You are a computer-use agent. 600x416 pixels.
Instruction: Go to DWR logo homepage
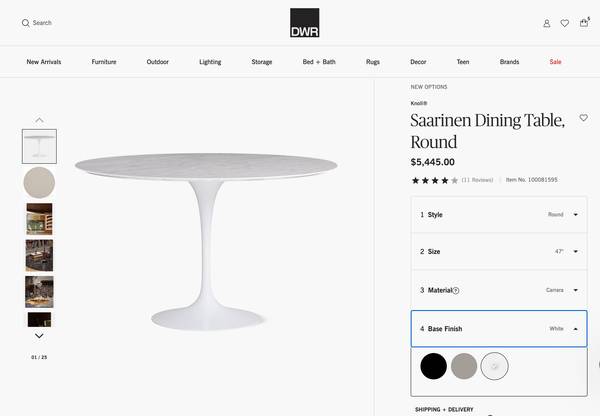tap(304, 22)
